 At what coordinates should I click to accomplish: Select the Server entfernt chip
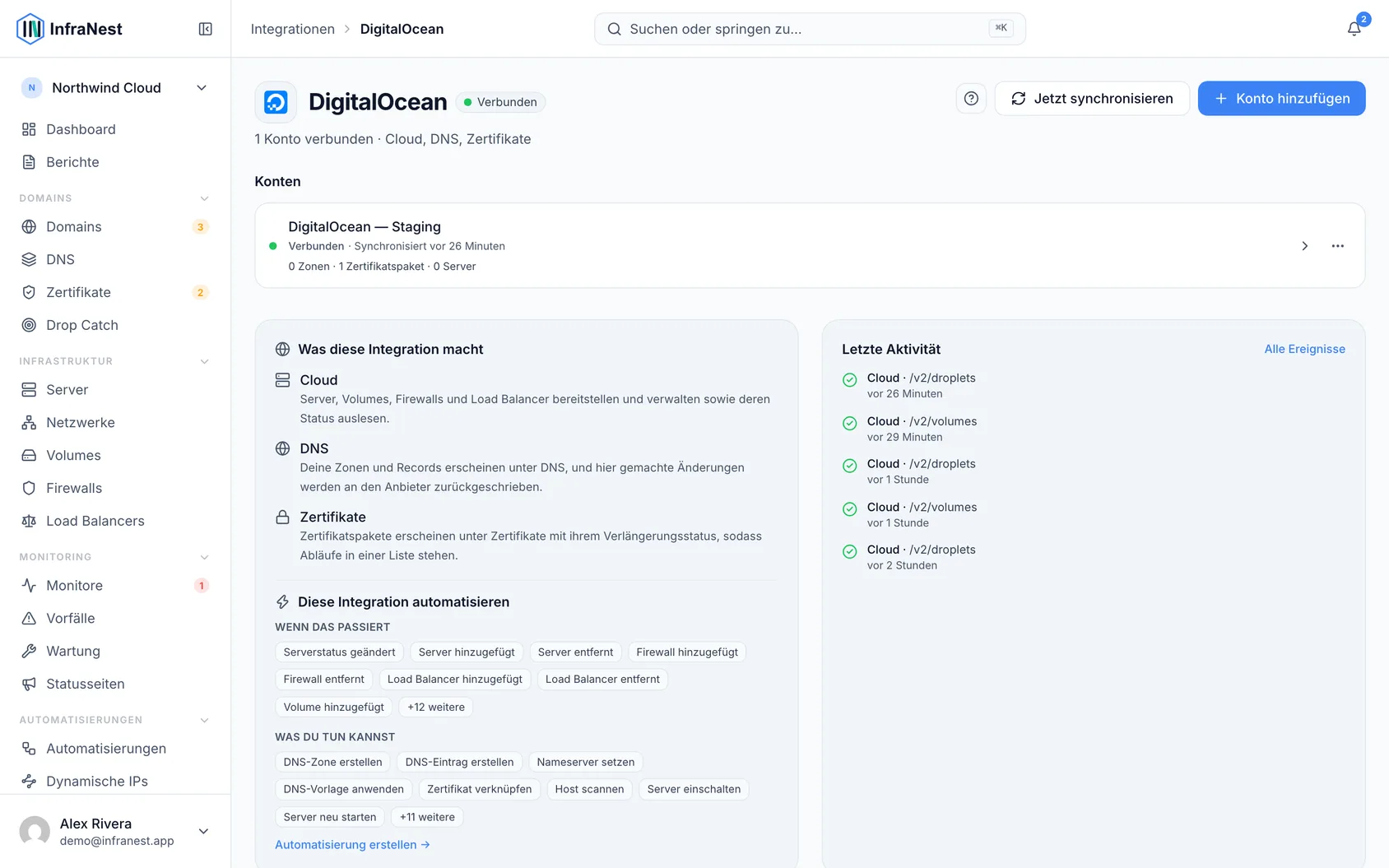[x=575, y=652]
